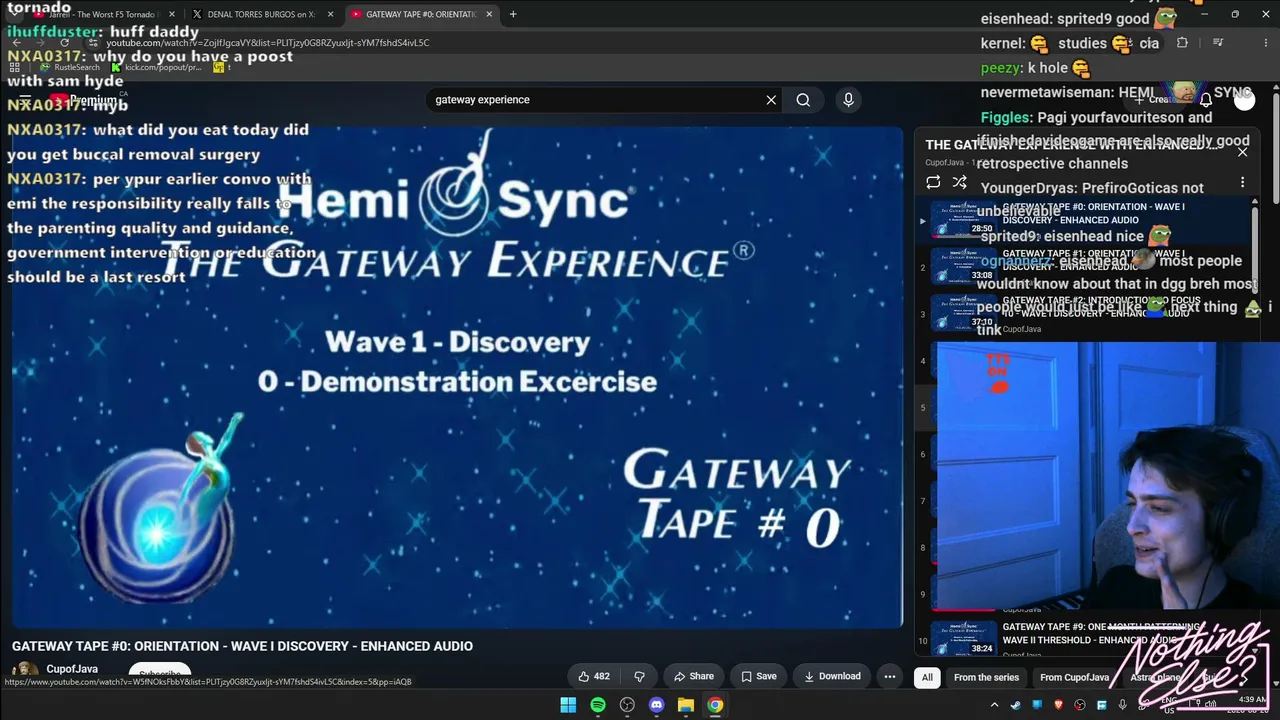Open Chrome extensions puzzle icon
This screenshot has width=1280, height=720.
click(x=1182, y=43)
